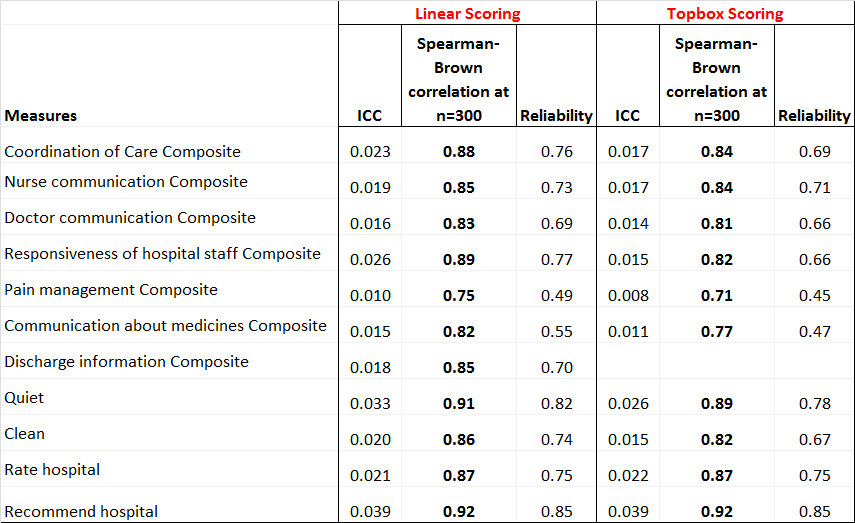Select the Recommend hospital row label
Image resolution: width=855 pixels, height=523 pixels.
[x=82, y=512]
